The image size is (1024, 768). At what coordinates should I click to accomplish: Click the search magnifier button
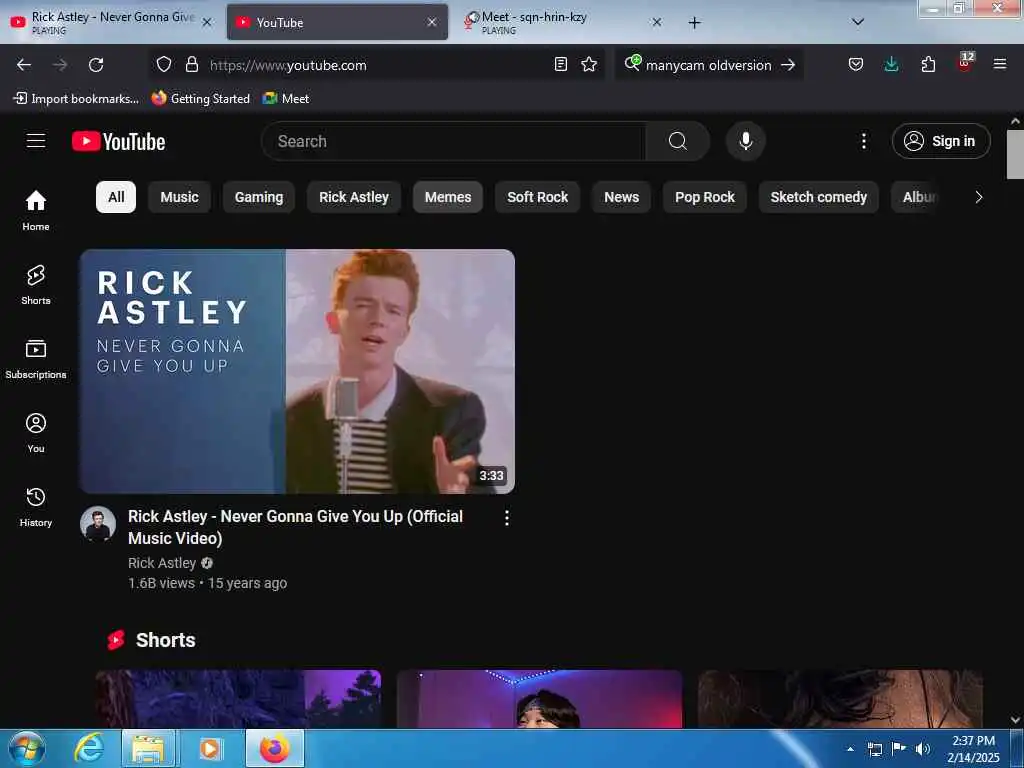point(678,141)
